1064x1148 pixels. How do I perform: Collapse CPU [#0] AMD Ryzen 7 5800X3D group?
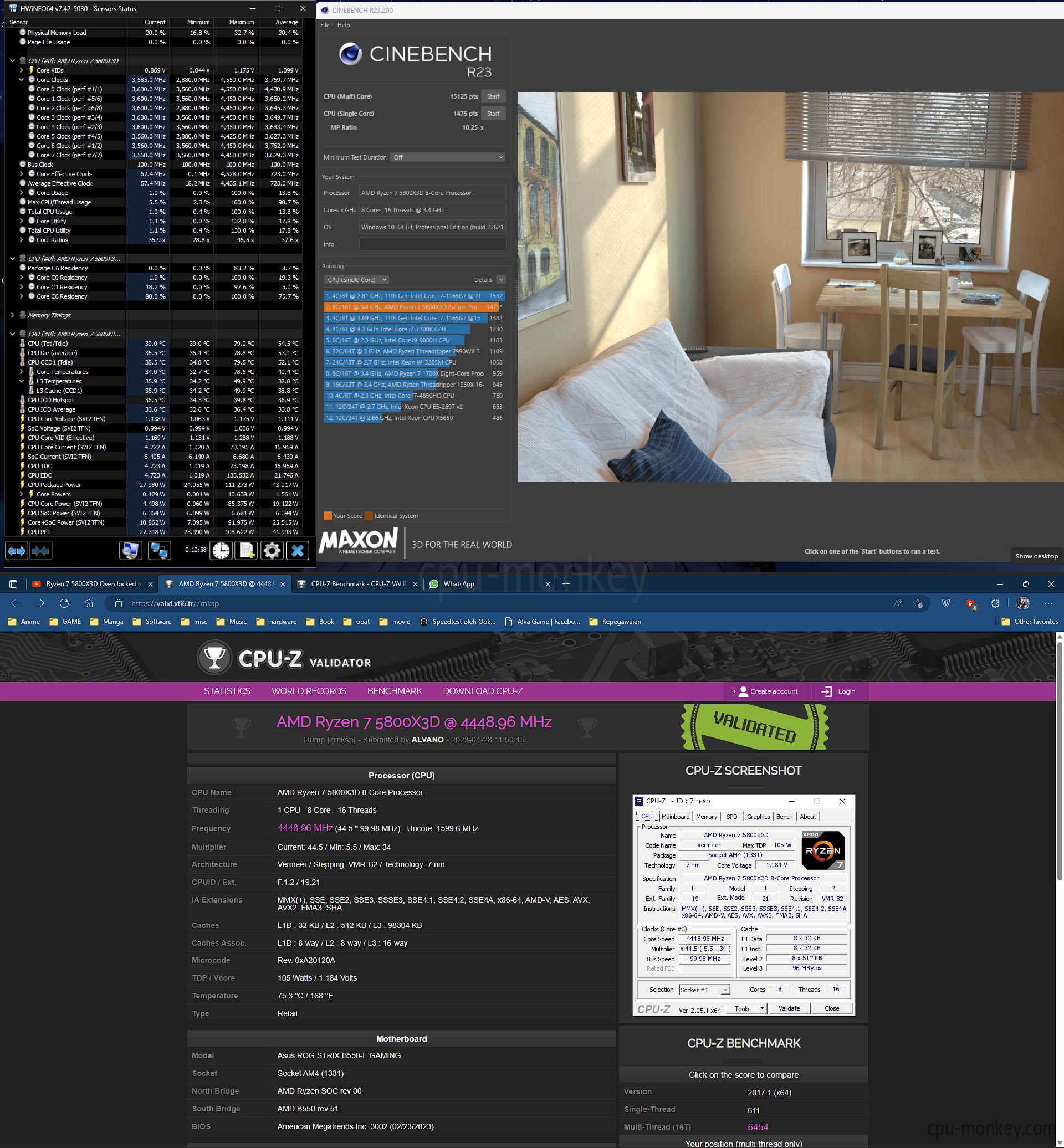tap(12, 60)
